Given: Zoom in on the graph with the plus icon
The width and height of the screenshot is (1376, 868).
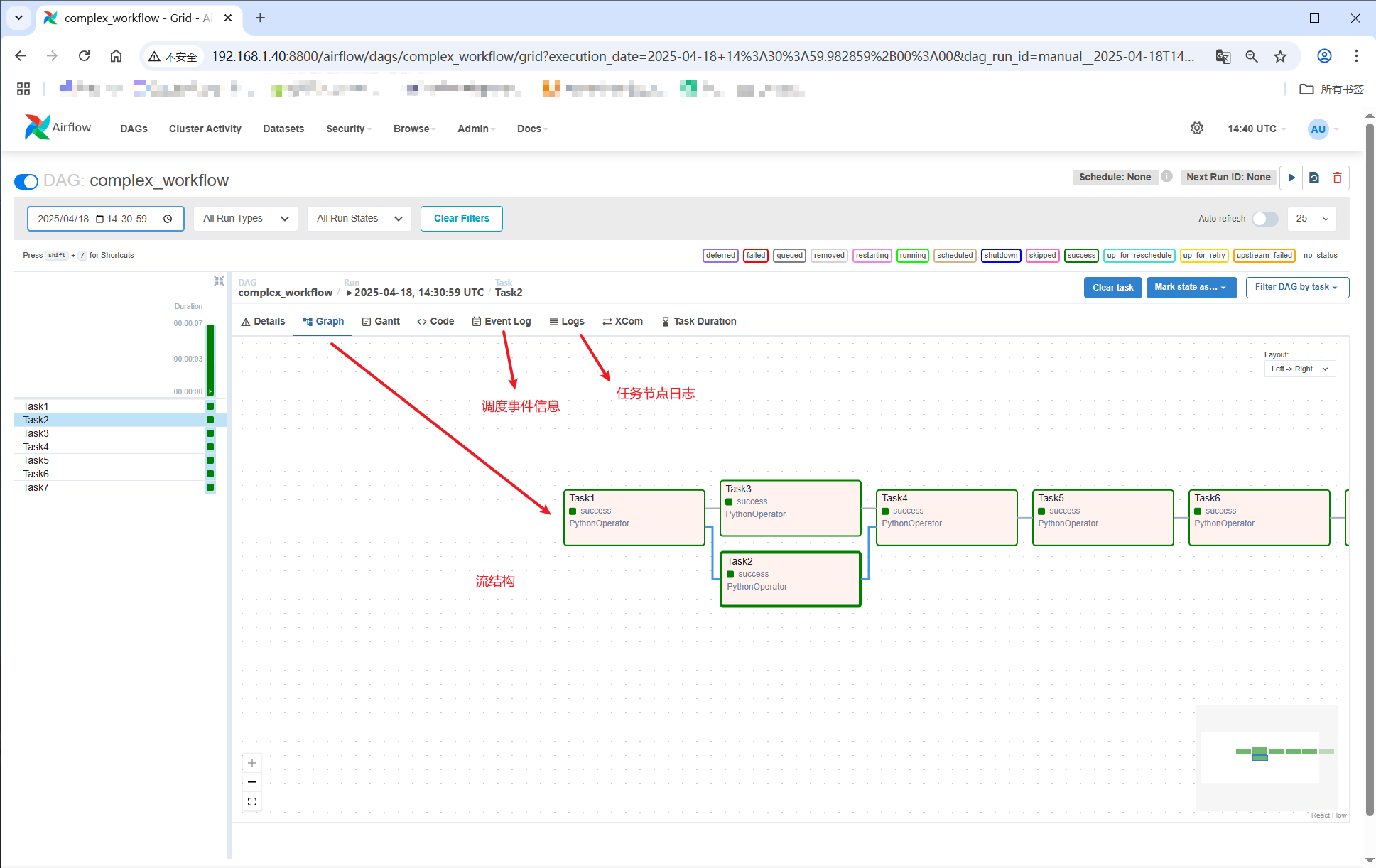Looking at the screenshot, I should 252,763.
